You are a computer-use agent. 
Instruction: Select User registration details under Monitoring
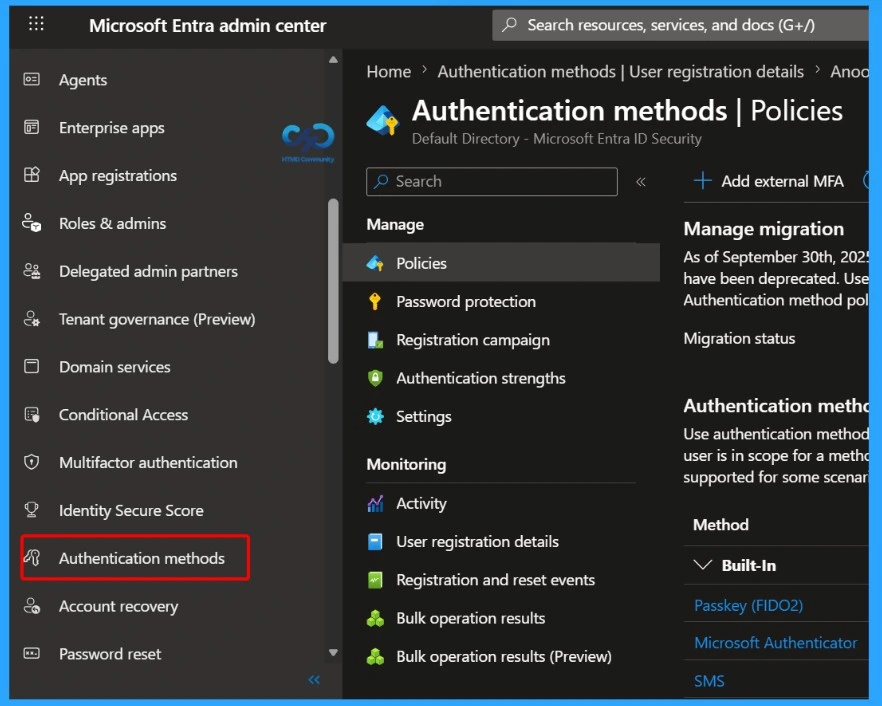coord(478,542)
